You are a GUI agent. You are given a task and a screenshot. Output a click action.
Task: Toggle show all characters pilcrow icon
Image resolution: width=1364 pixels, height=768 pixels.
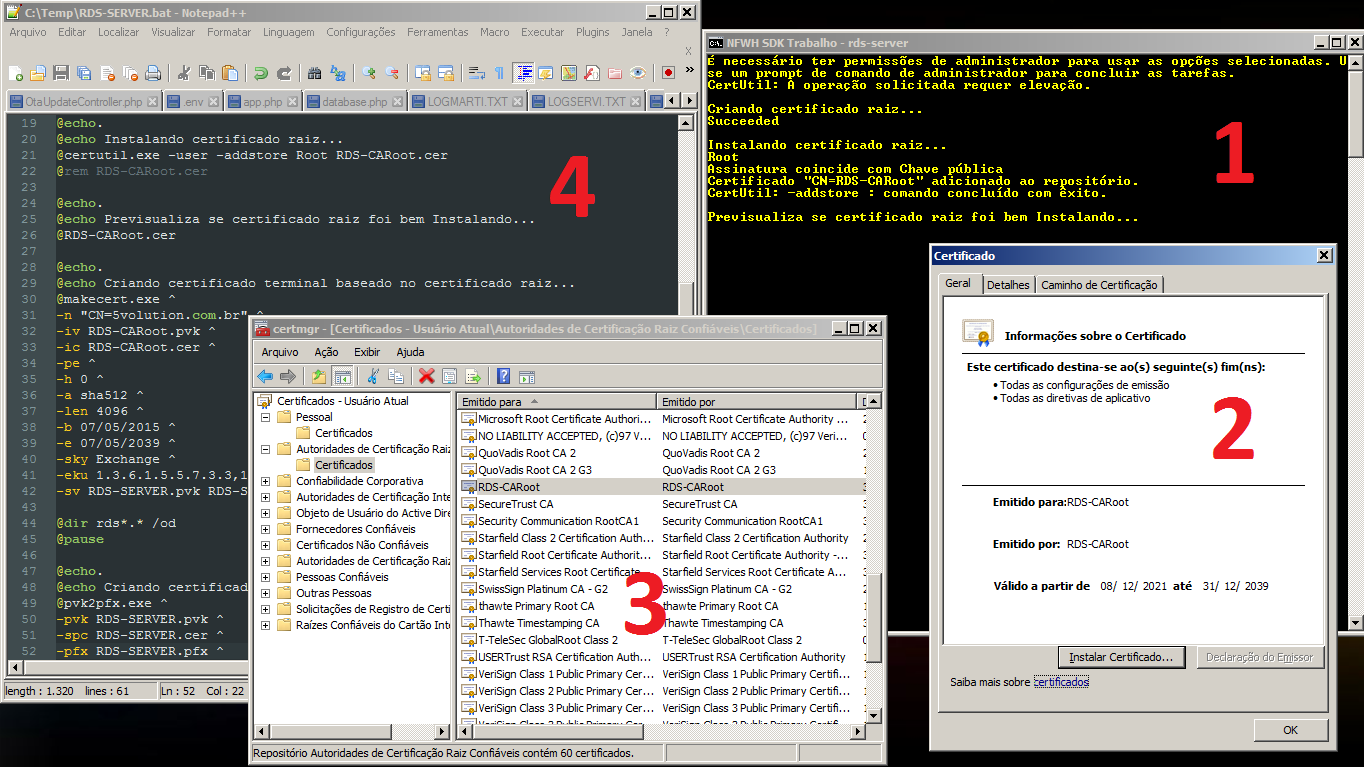pyautogui.click(x=499, y=73)
